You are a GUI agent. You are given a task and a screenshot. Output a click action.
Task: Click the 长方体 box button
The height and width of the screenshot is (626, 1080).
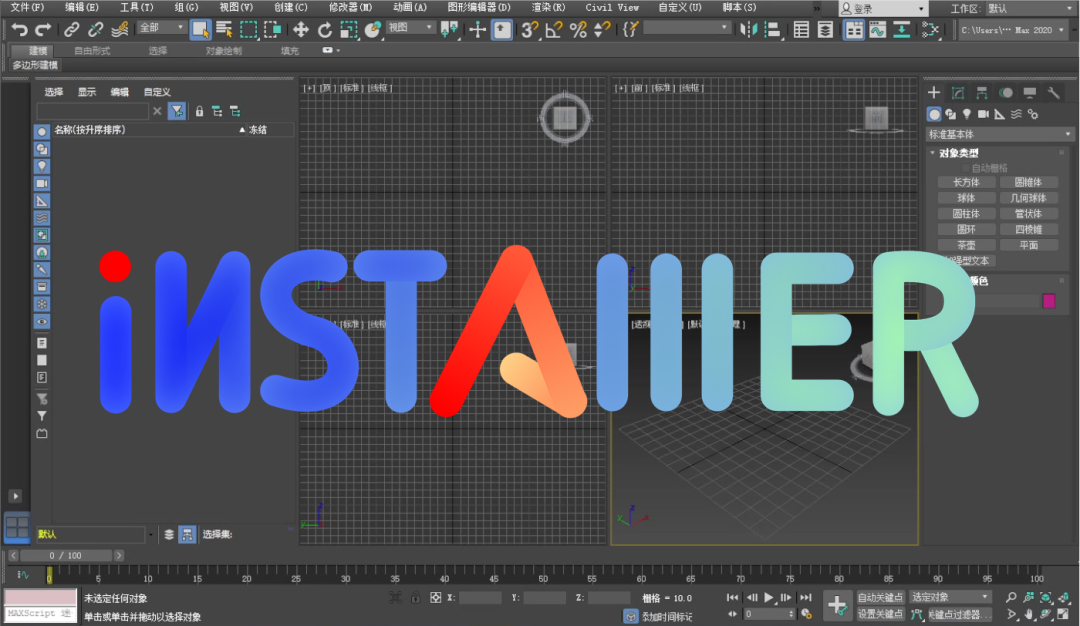[x=966, y=182]
